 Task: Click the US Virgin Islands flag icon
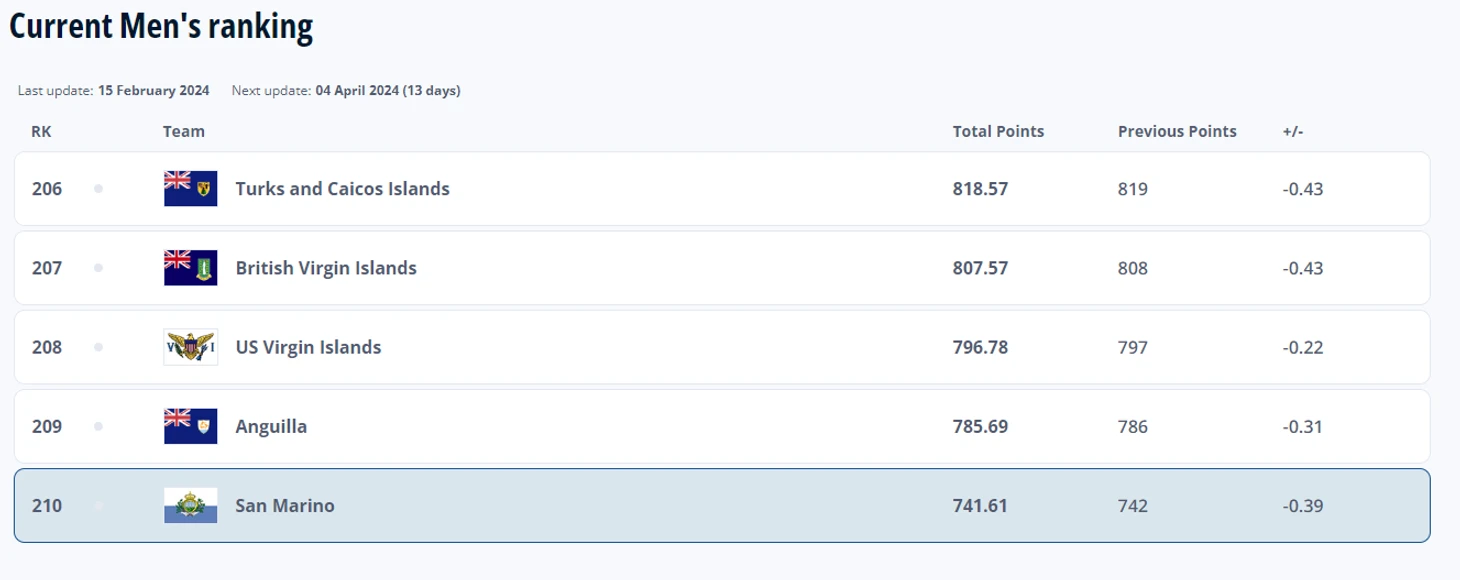point(190,347)
